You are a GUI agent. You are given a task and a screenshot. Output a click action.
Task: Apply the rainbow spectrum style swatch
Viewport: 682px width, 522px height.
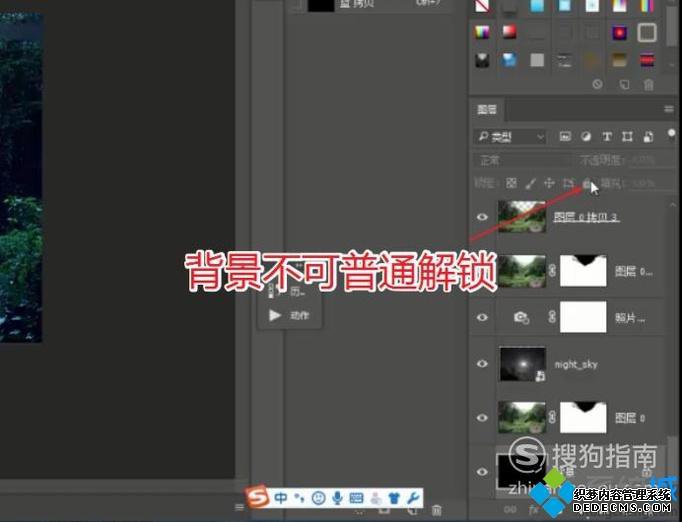click(482, 32)
